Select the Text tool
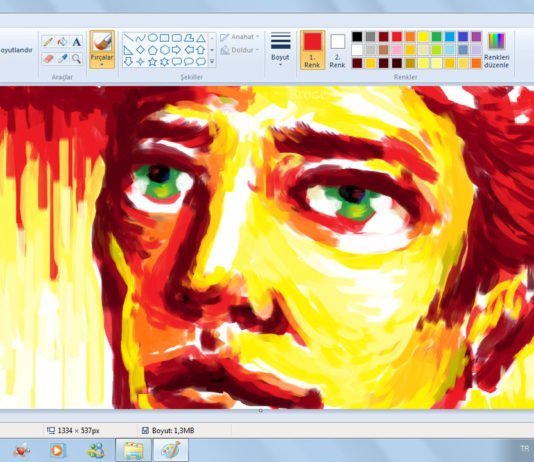Screen dimensions: 534x462 pyautogui.click(x=77, y=42)
